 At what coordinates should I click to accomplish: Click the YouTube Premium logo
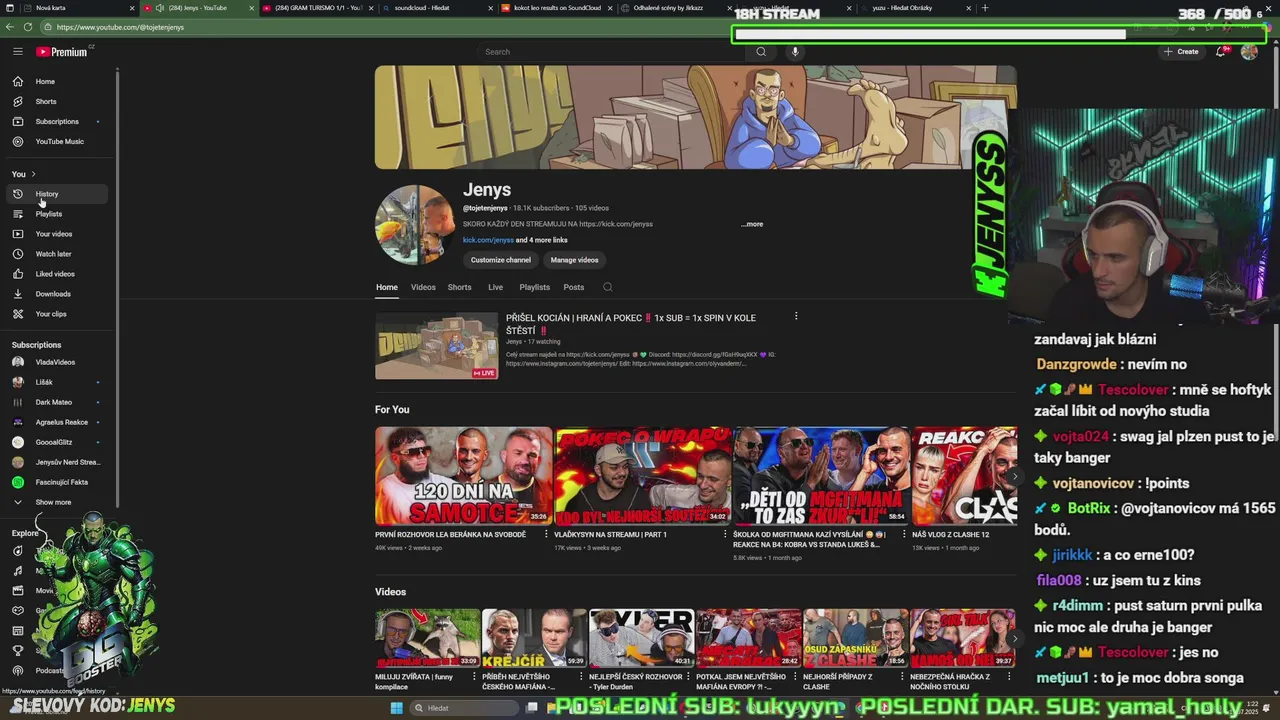(62, 52)
